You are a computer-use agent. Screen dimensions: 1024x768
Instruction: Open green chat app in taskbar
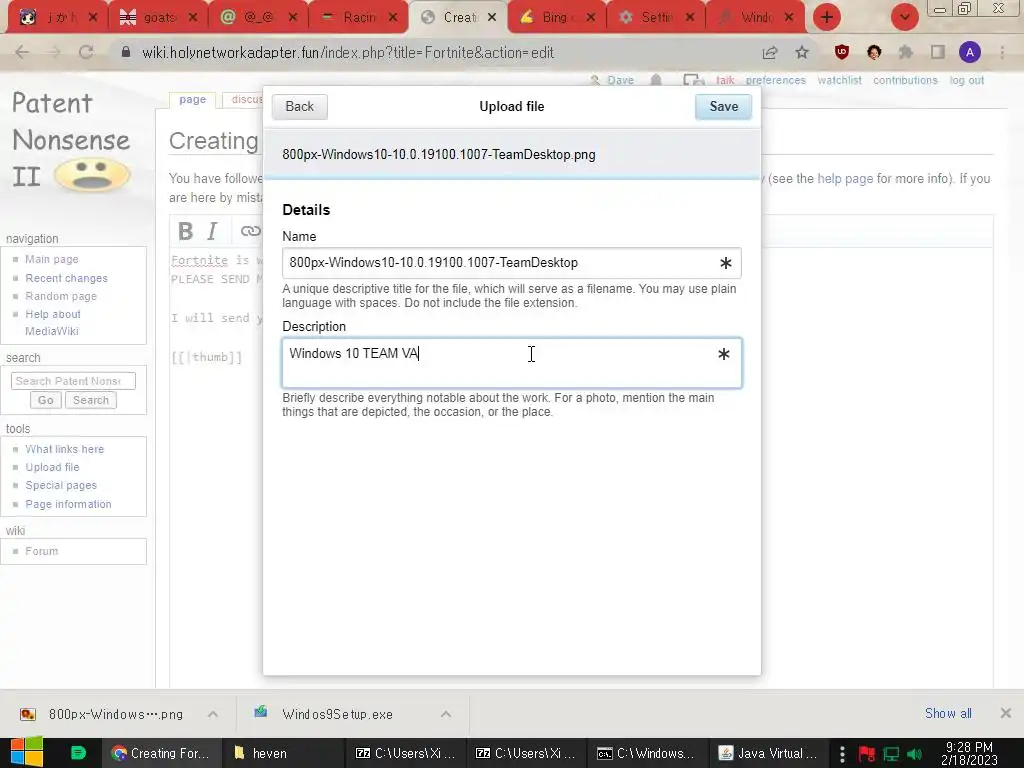pyautogui.click(x=78, y=753)
